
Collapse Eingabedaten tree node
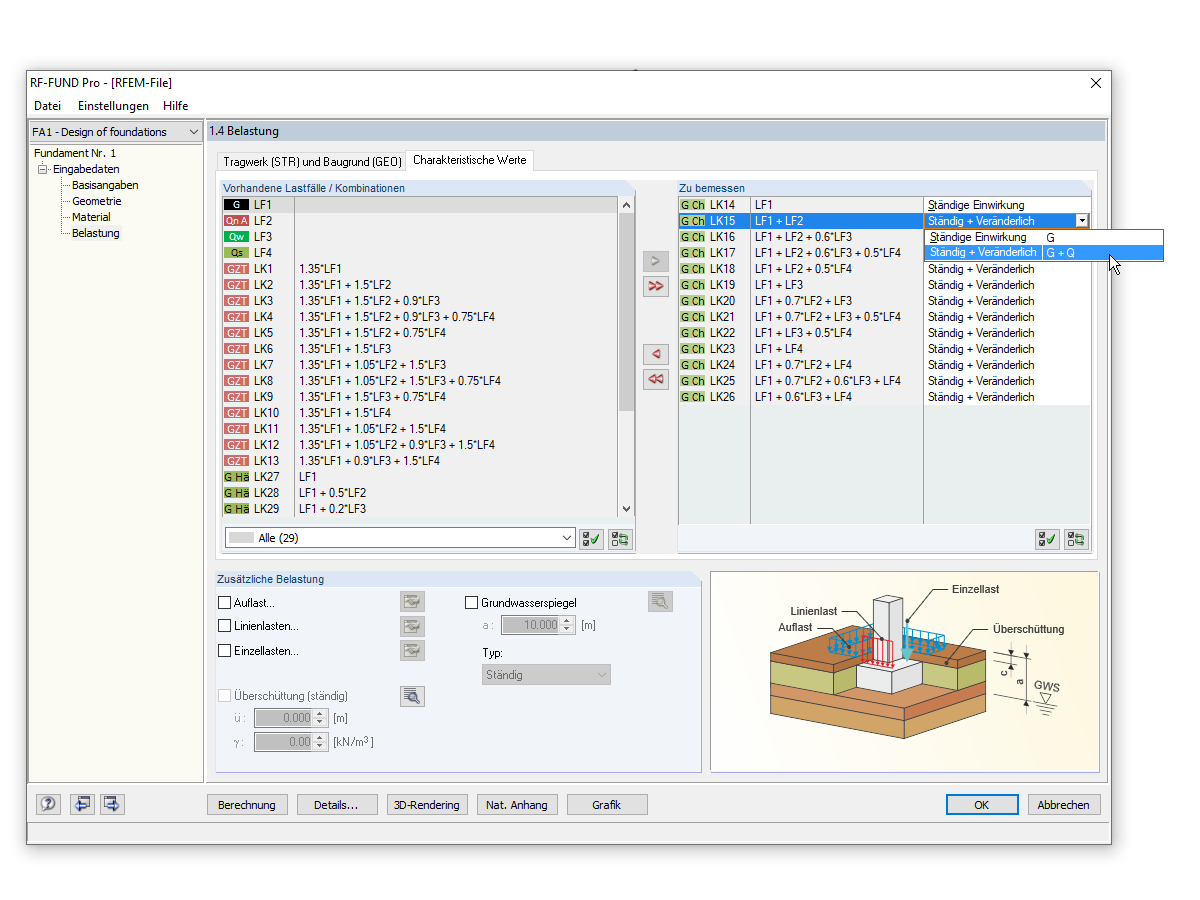(x=43, y=170)
